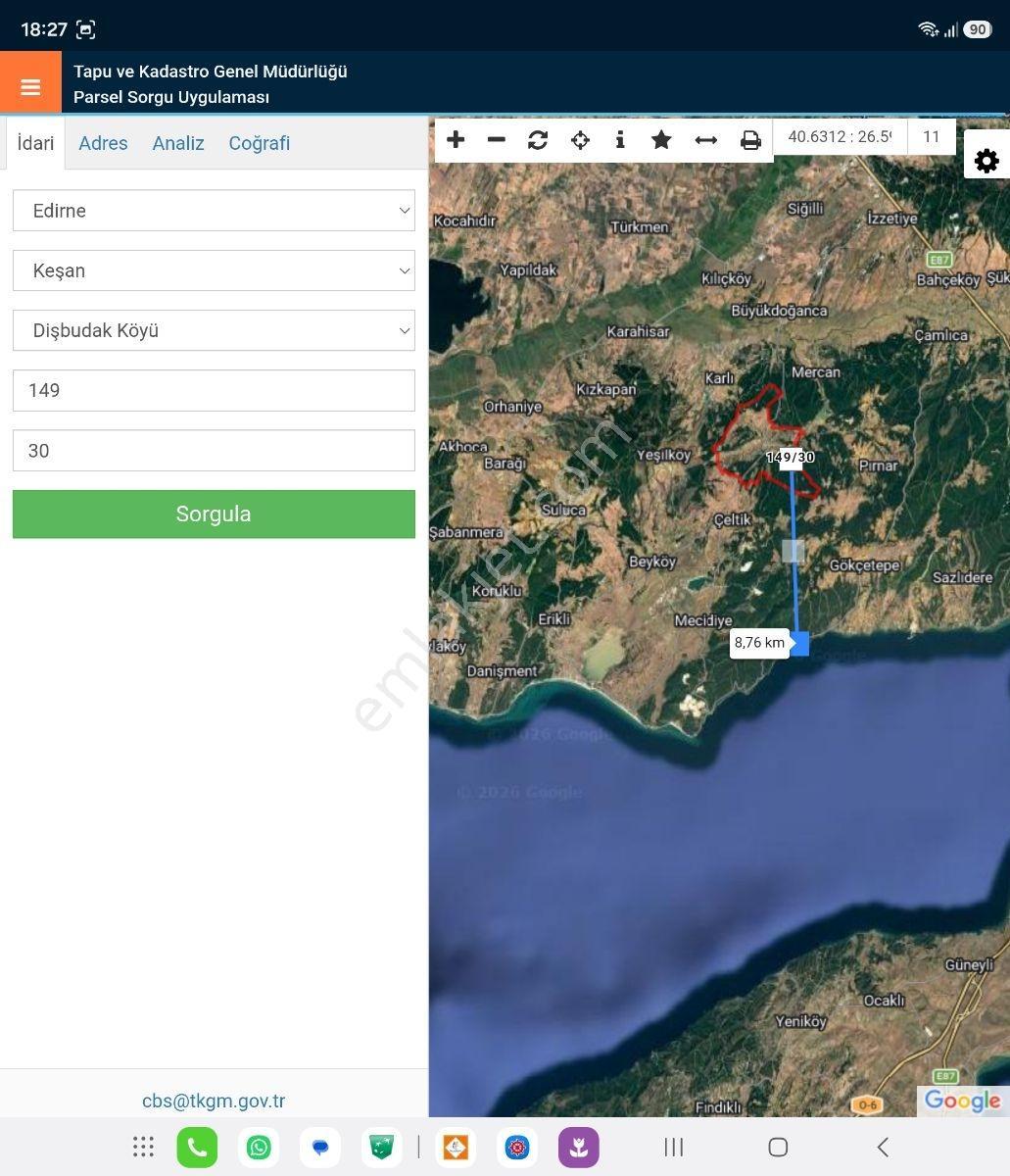Click the Karahisar place name on map

639,332
